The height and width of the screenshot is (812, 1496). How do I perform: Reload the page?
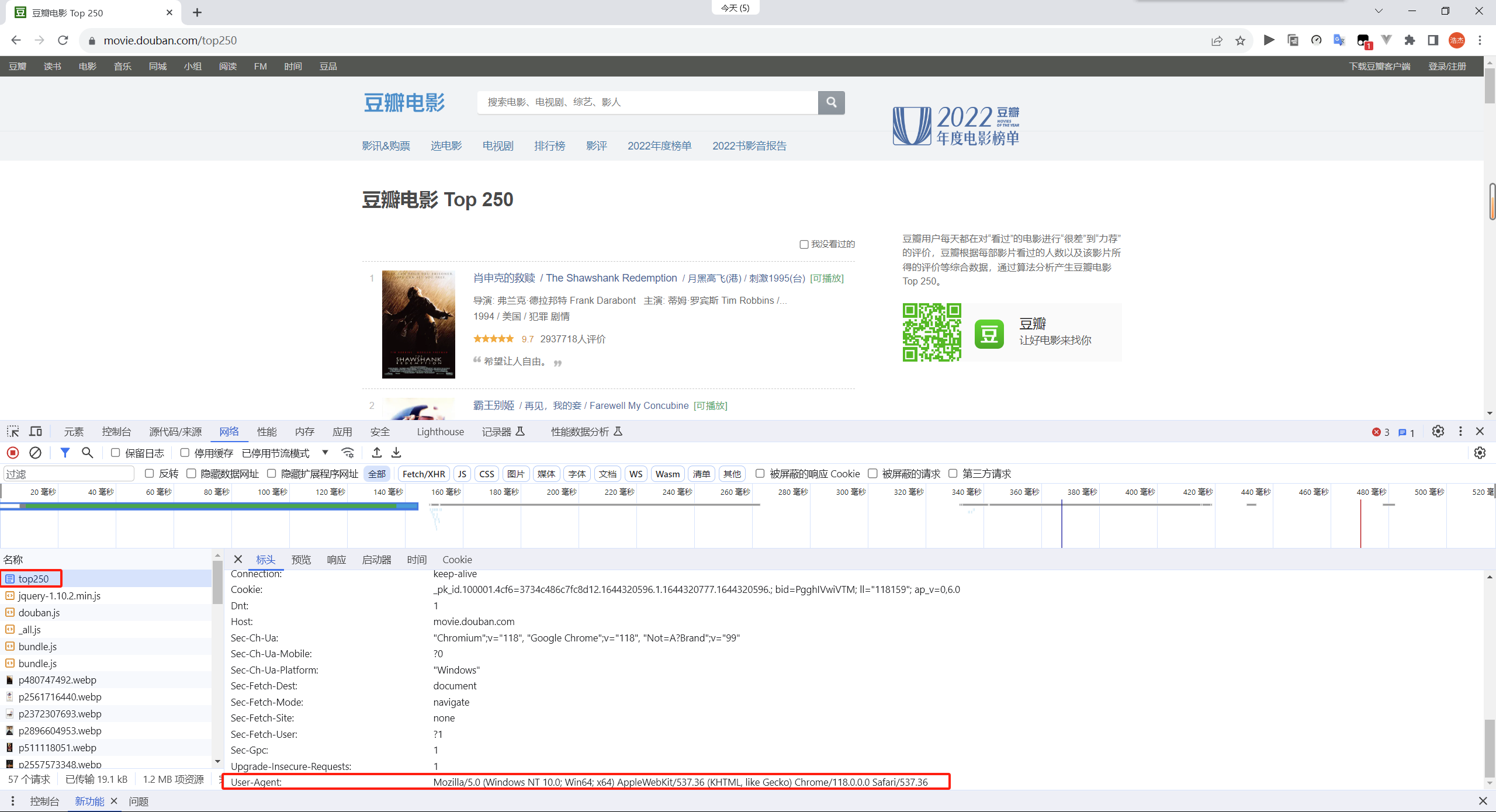pyautogui.click(x=63, y=40)
